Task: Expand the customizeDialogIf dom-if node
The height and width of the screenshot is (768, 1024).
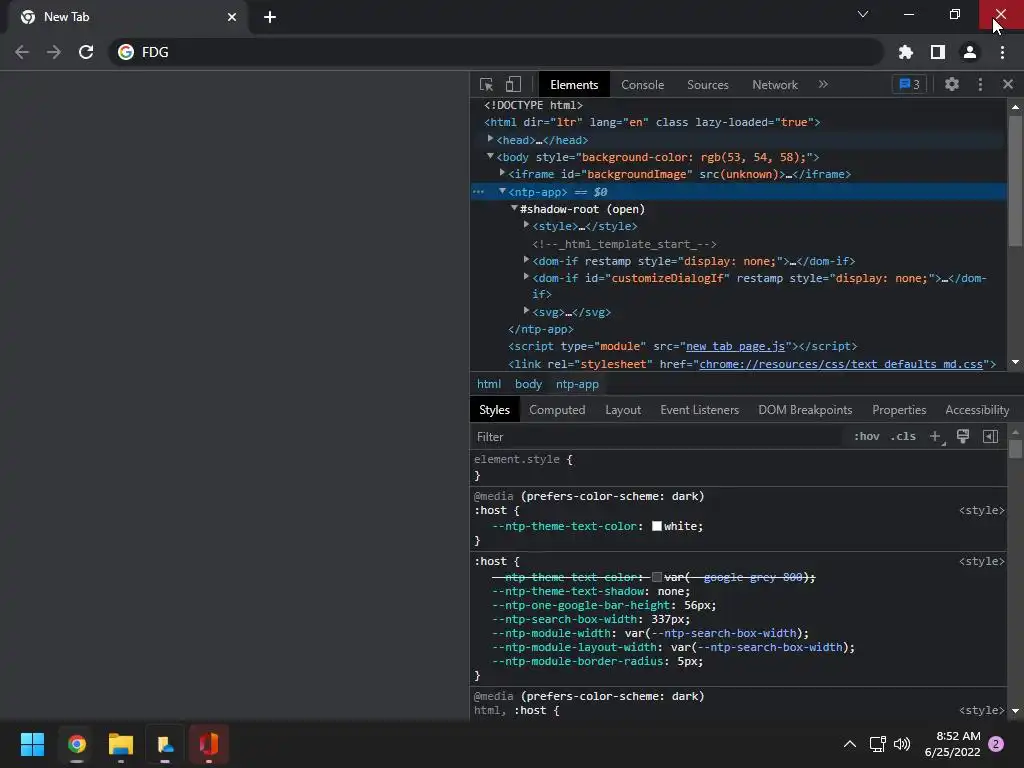Action: 526,277
